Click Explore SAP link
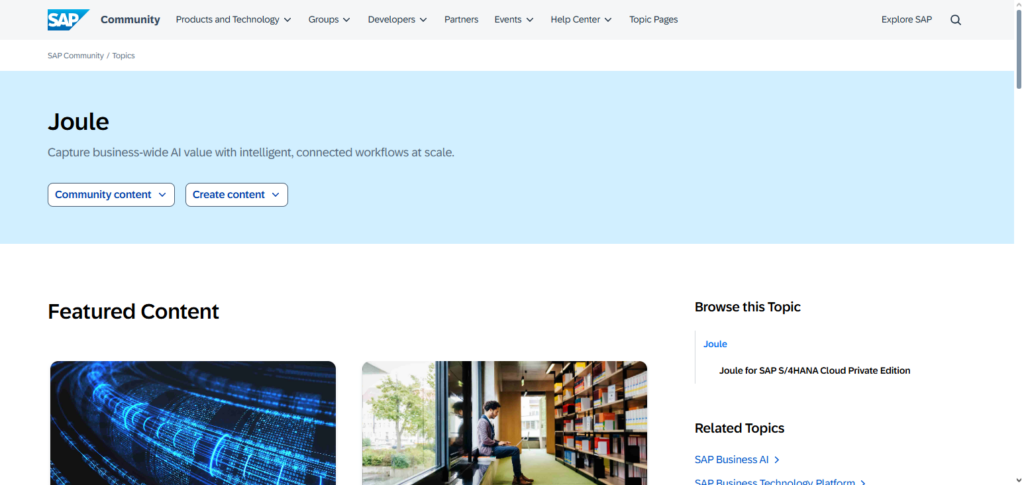The width and height of the screenshot is (1024, 485). pyautogui.click(x=906, y=20)
